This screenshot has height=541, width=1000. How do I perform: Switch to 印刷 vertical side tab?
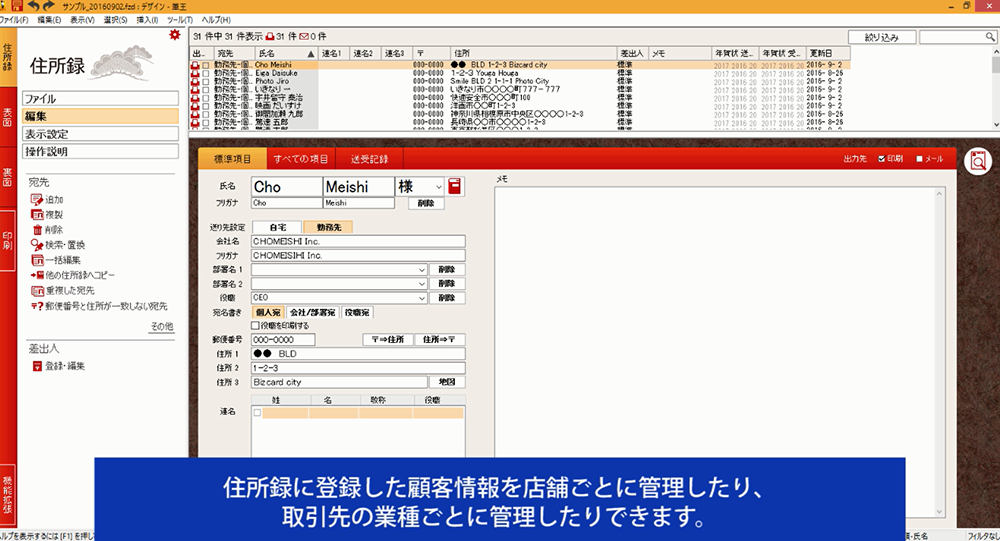pos(8,241)
